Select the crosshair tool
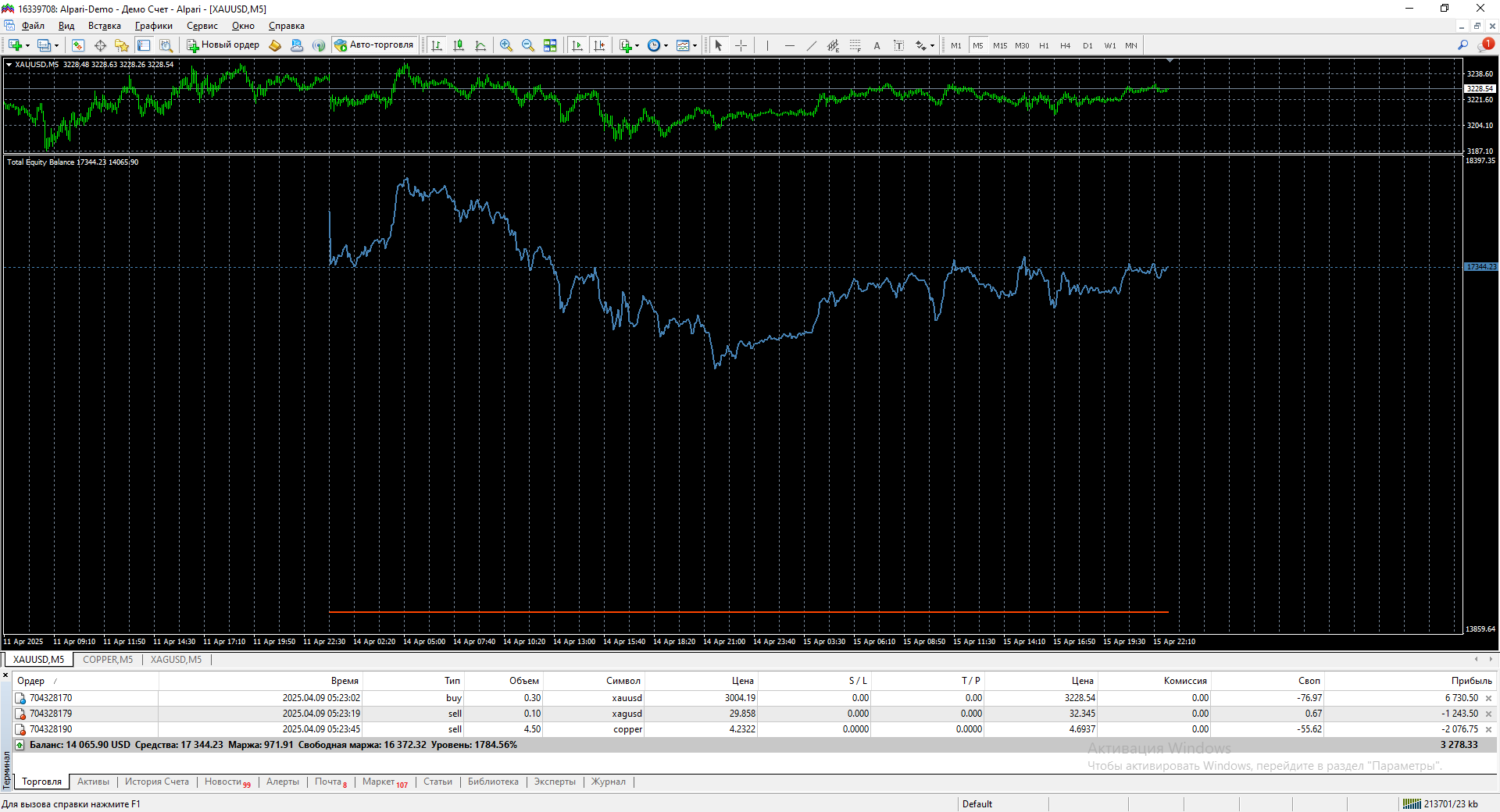 tap(741, 45)
